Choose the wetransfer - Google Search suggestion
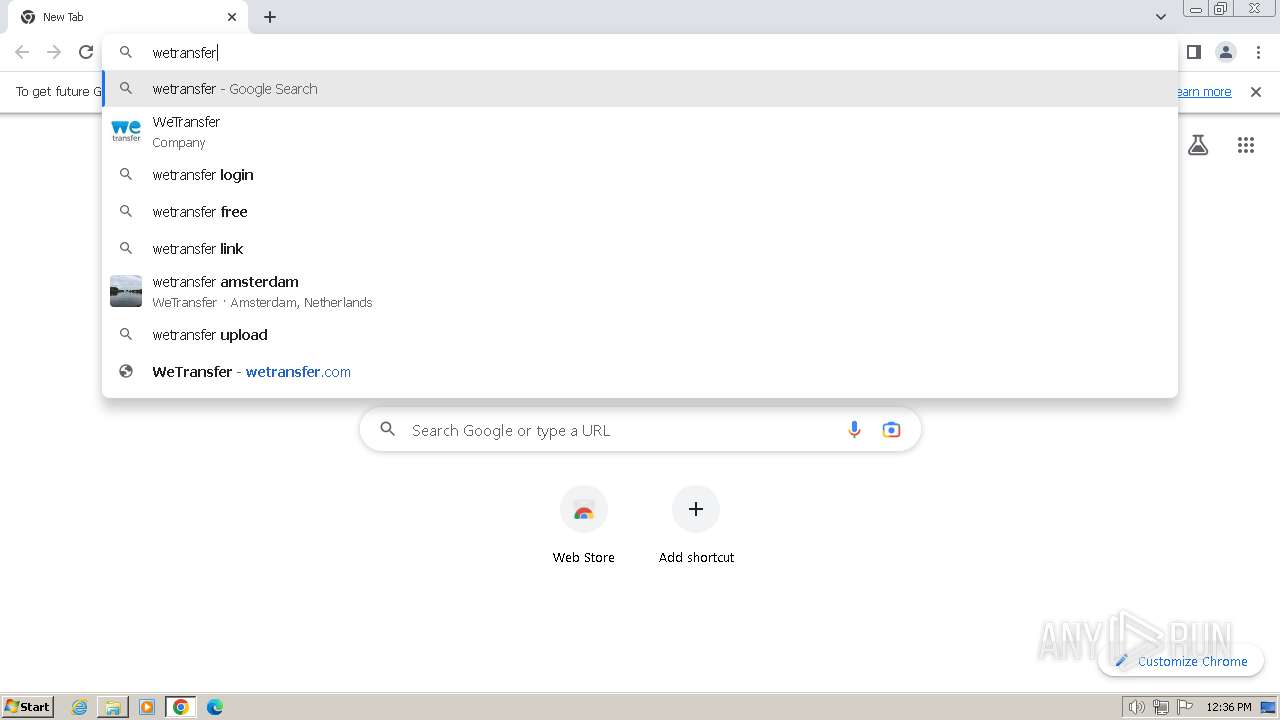 [x=640, y=89]
